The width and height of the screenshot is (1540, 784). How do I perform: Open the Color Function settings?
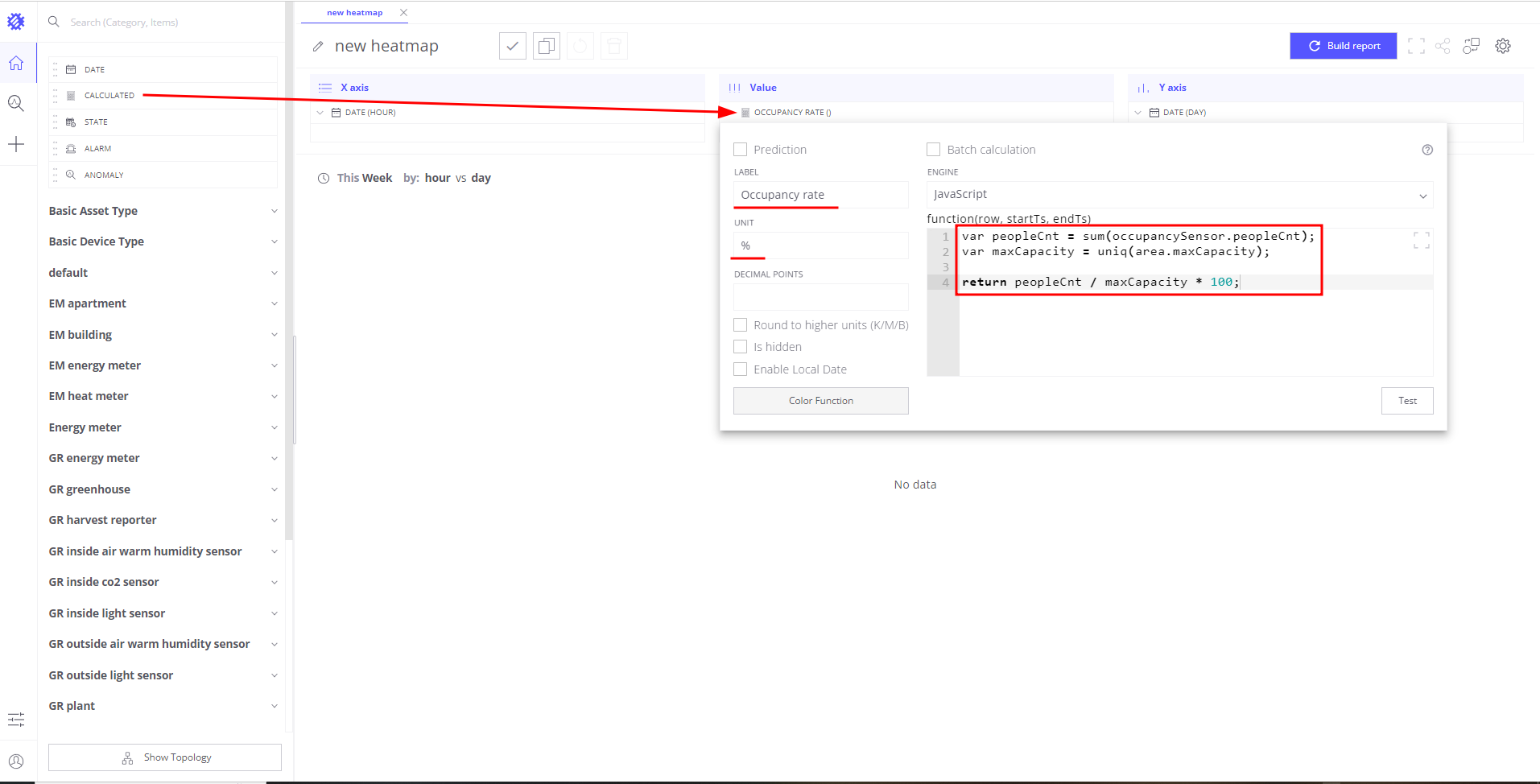coord(820,401)
